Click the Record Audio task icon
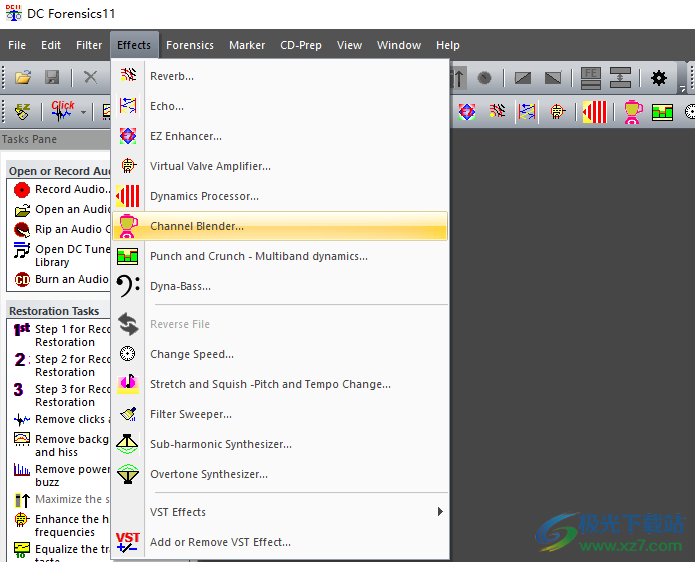The width and height of the screenshot is (695, 562). click(22, 189)
